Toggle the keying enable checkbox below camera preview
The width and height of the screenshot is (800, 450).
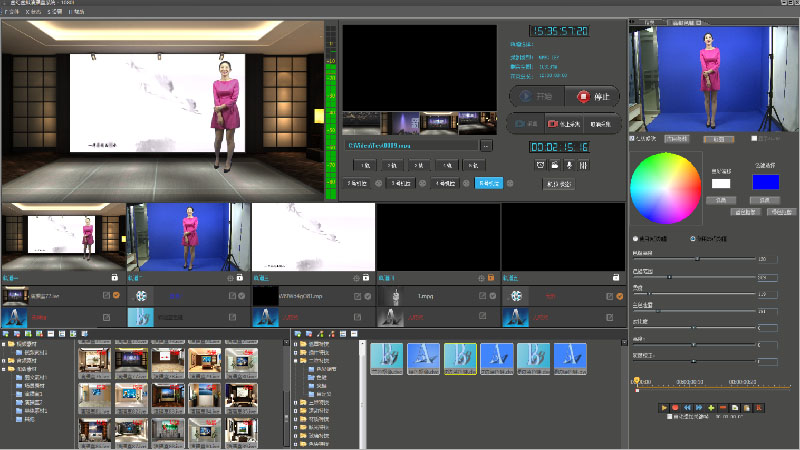click(632, 138)
